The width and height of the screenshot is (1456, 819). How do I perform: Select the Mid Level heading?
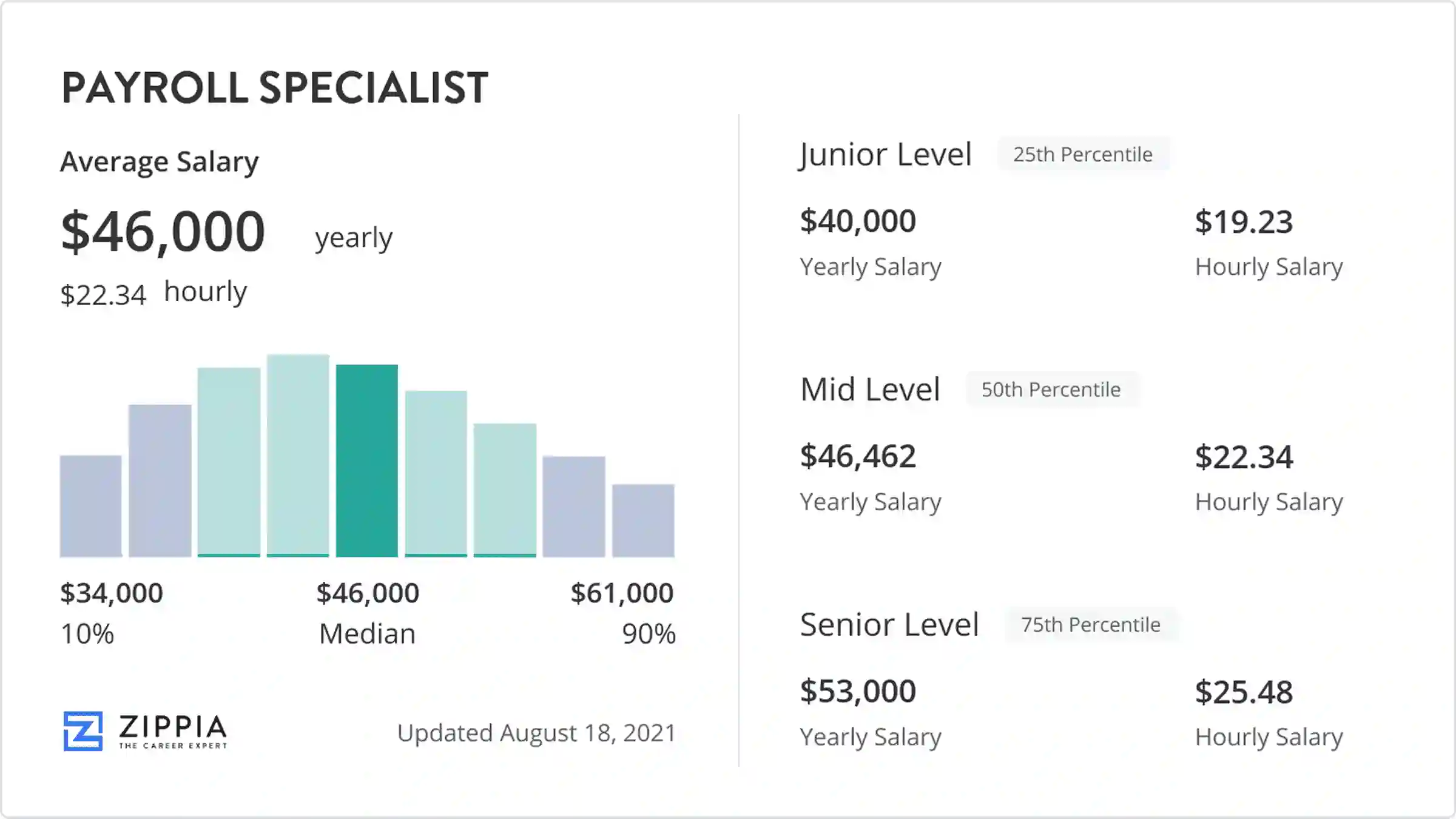[870, 389]
